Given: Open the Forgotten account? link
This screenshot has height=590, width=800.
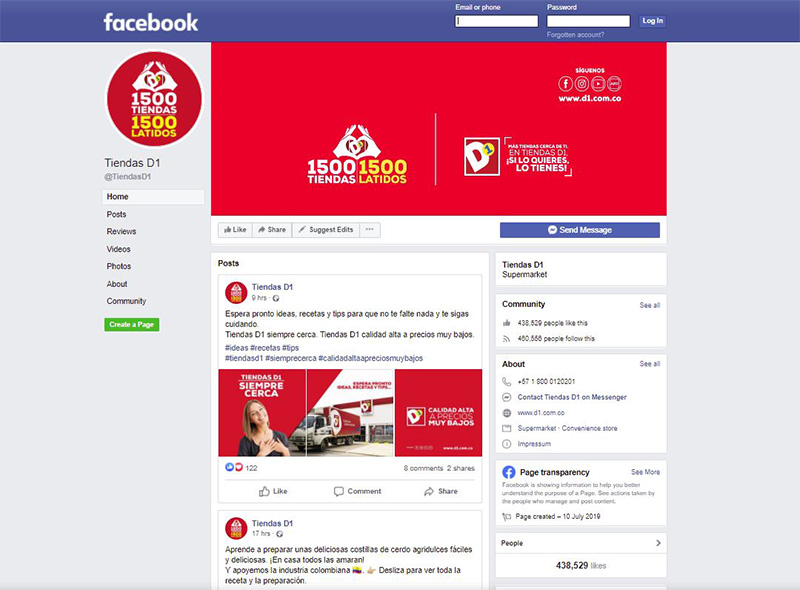Looking at the screenshot, I should click(576, 35).
